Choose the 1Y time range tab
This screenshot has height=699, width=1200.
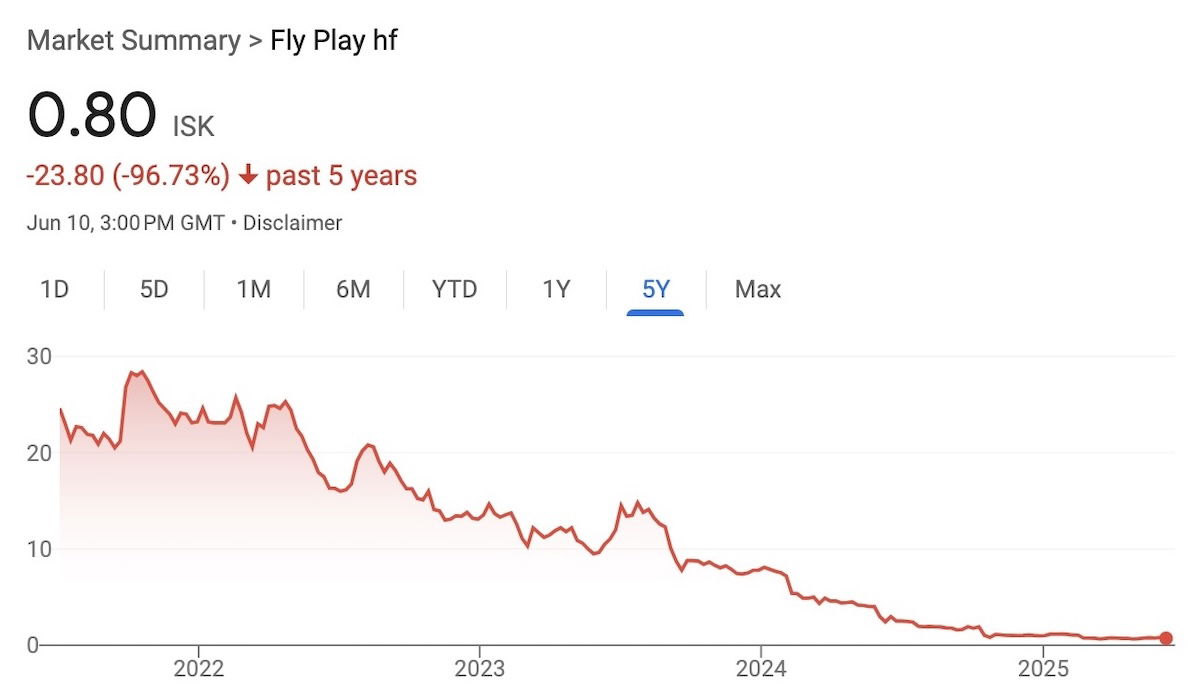click(x=556, y=290)
